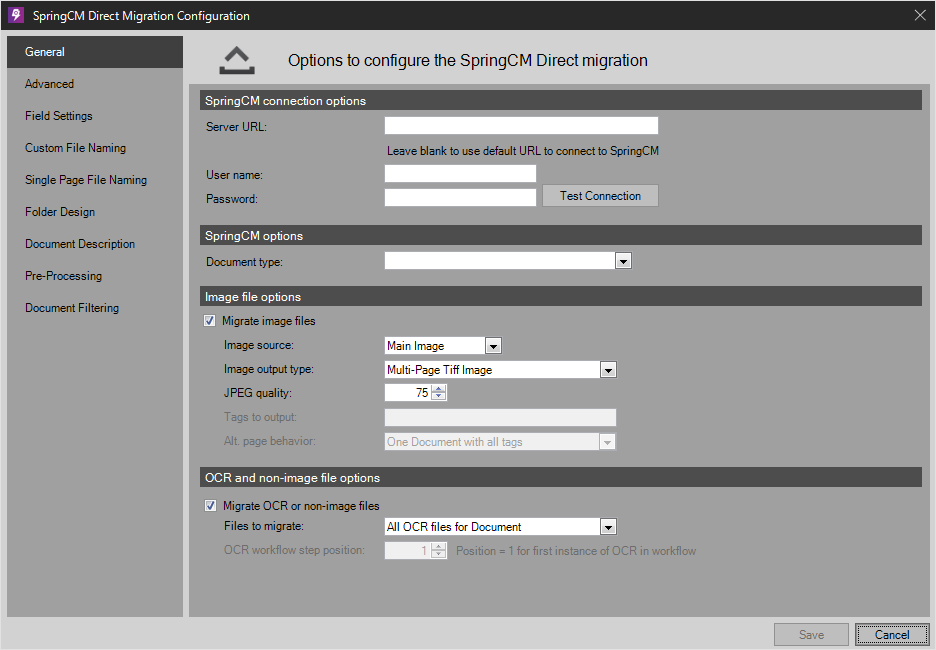The image size is (936, 650).
Task: Click the Image file options header
Action: [x=561, y=297]
